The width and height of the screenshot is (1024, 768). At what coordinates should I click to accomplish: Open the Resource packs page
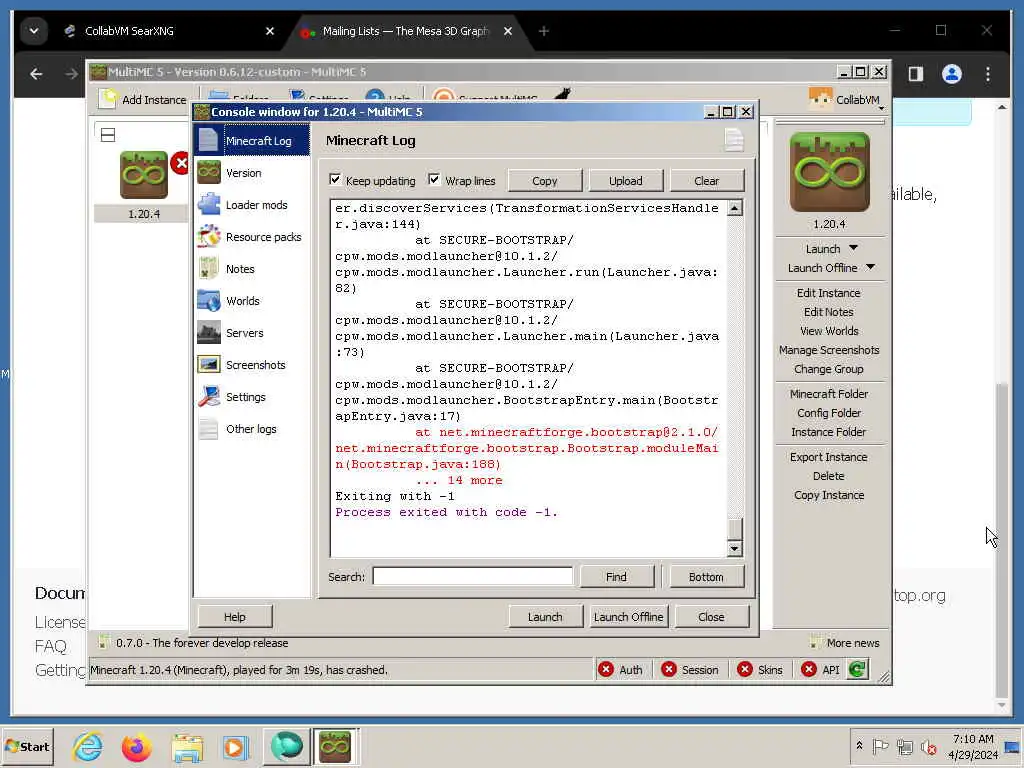251,236
